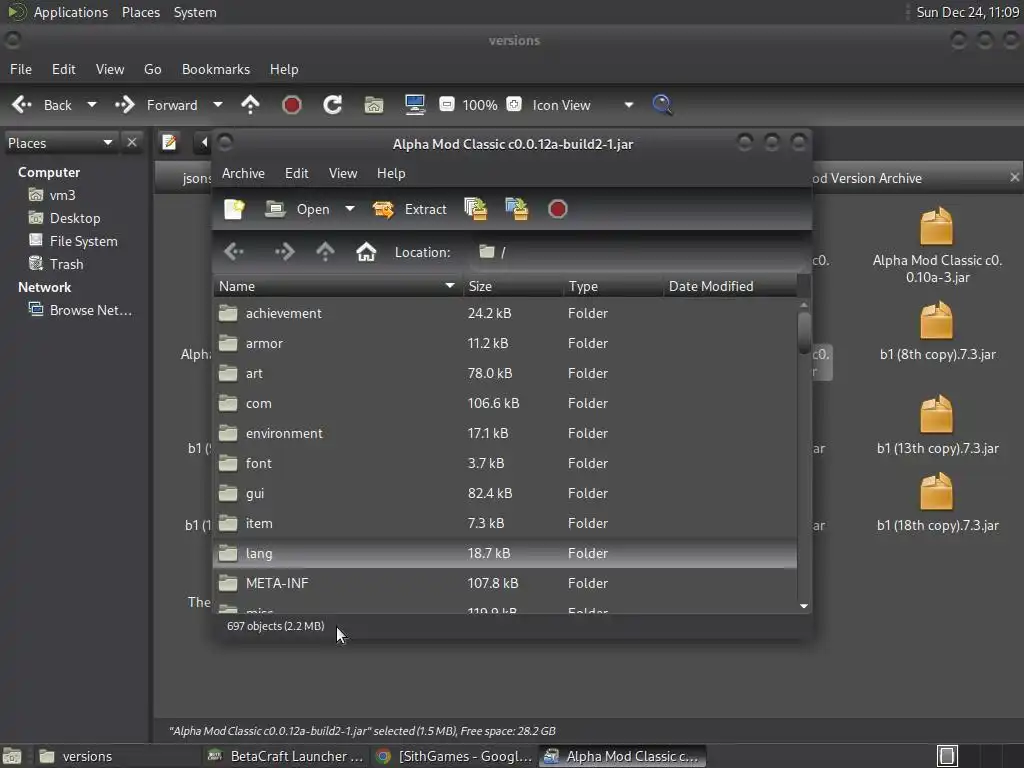
Task: Sort archive contents by Type column
Action: point(613,286)
